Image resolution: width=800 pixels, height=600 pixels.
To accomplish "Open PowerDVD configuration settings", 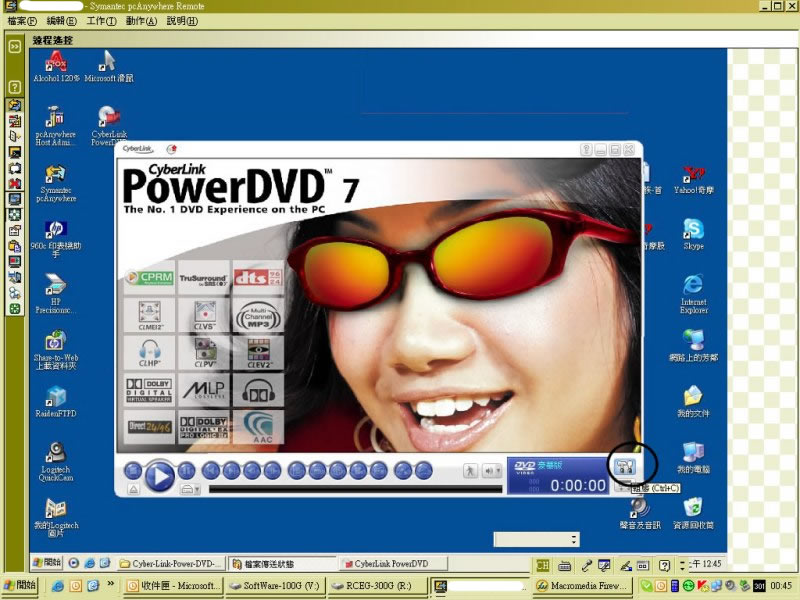I will pos(624,466).
